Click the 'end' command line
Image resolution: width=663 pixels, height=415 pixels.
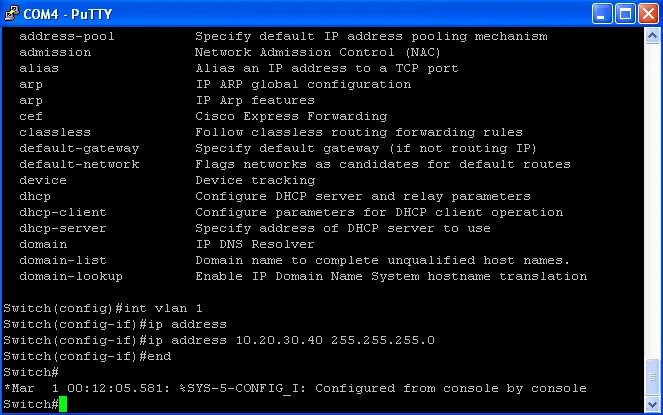88,357
